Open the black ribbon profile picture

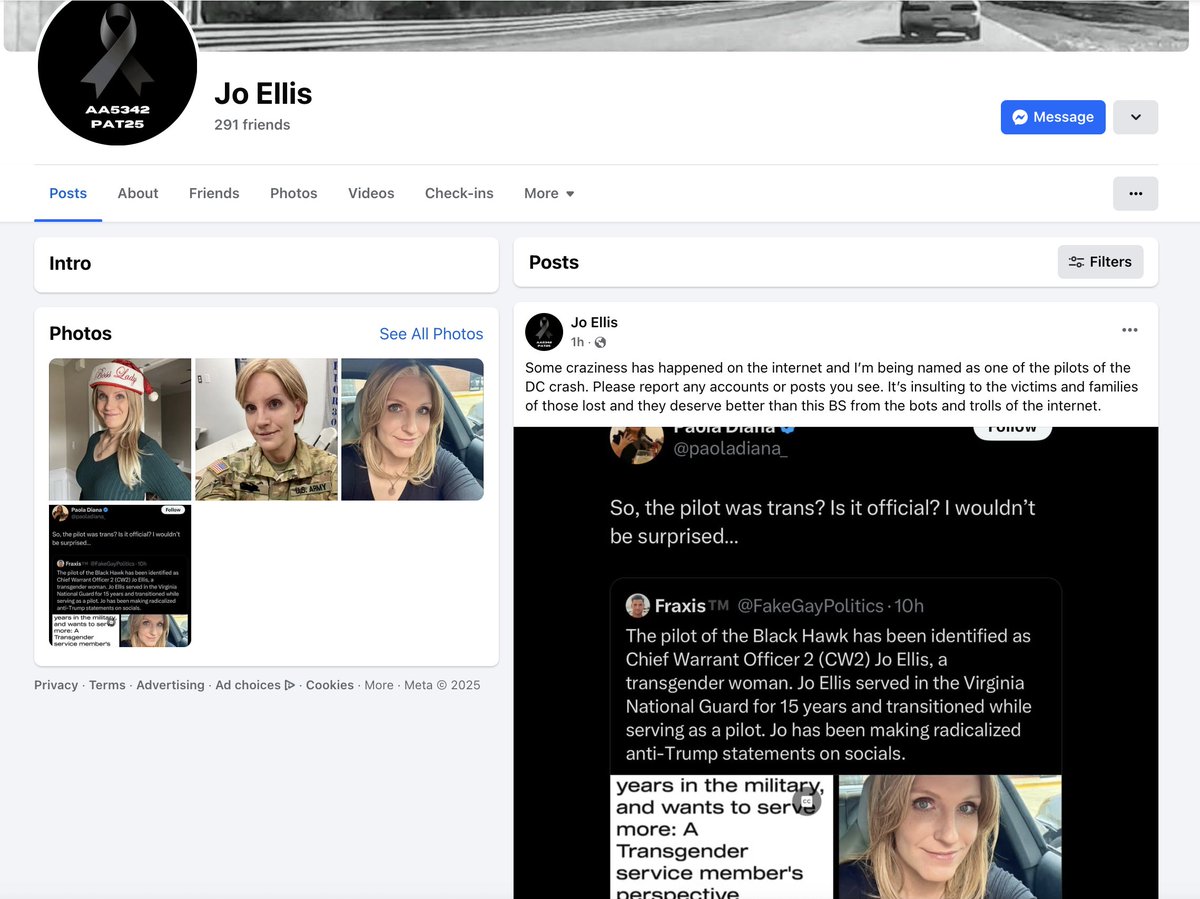tap(117, 71)
